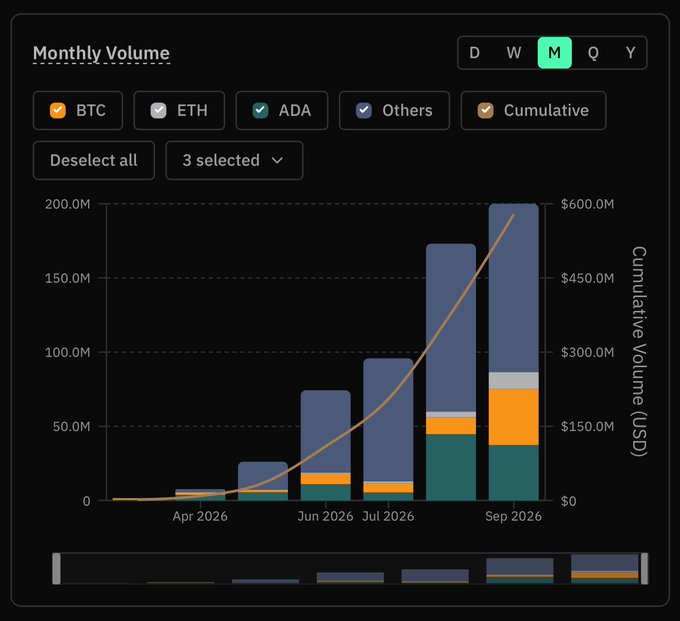Switch to the Q quarterly interval
The image size is (680, 621).
point(593,53)
